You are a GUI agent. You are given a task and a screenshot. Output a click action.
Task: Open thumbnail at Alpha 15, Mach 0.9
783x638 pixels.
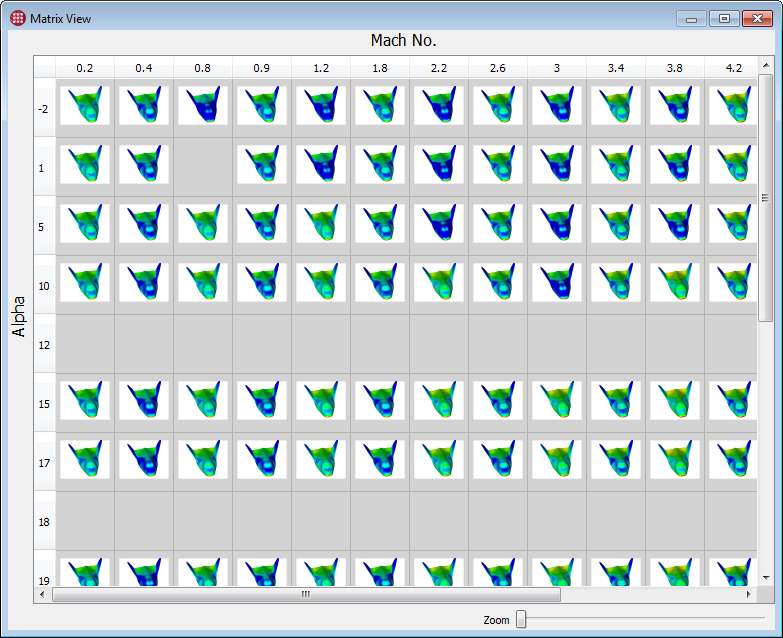click(x=262, y=400)
